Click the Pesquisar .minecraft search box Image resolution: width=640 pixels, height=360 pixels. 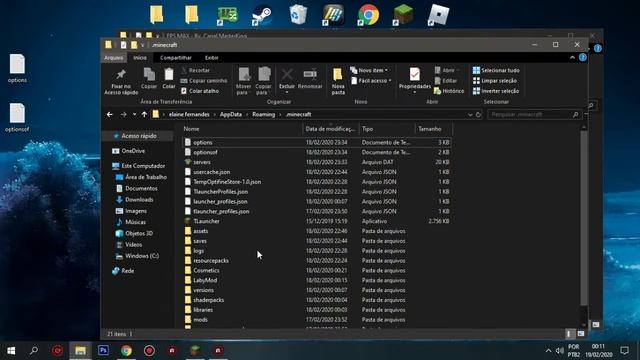(x=533, y=115)
